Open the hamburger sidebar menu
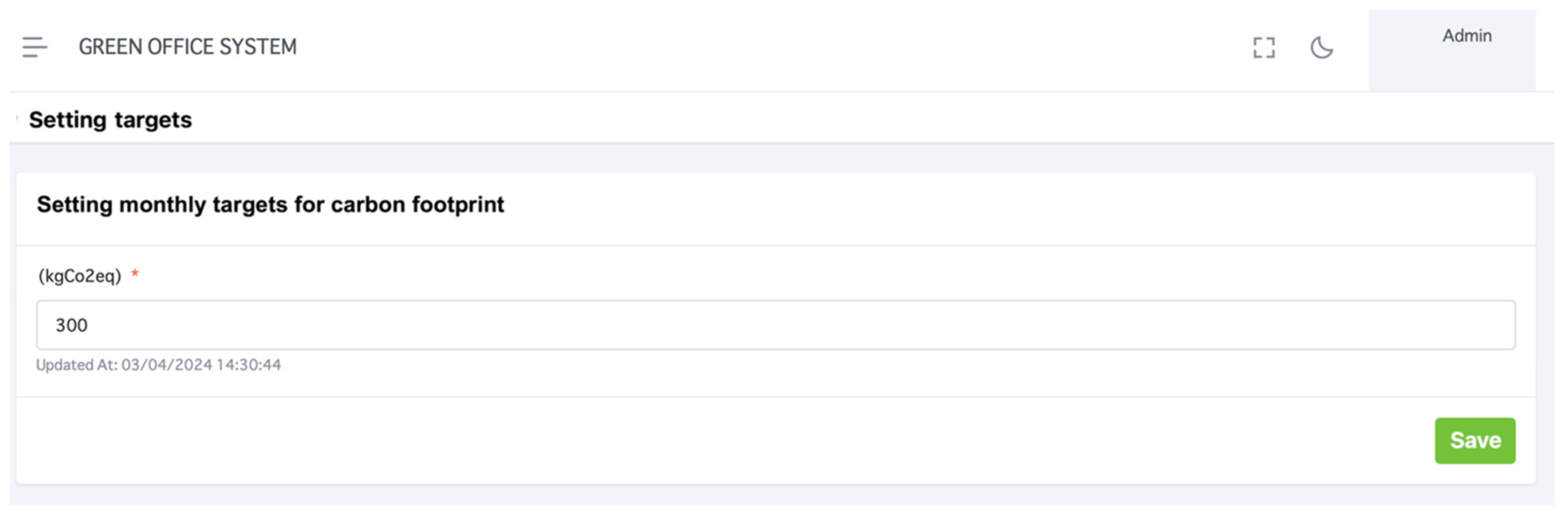Screen dimensions: 1568x520 35,47
